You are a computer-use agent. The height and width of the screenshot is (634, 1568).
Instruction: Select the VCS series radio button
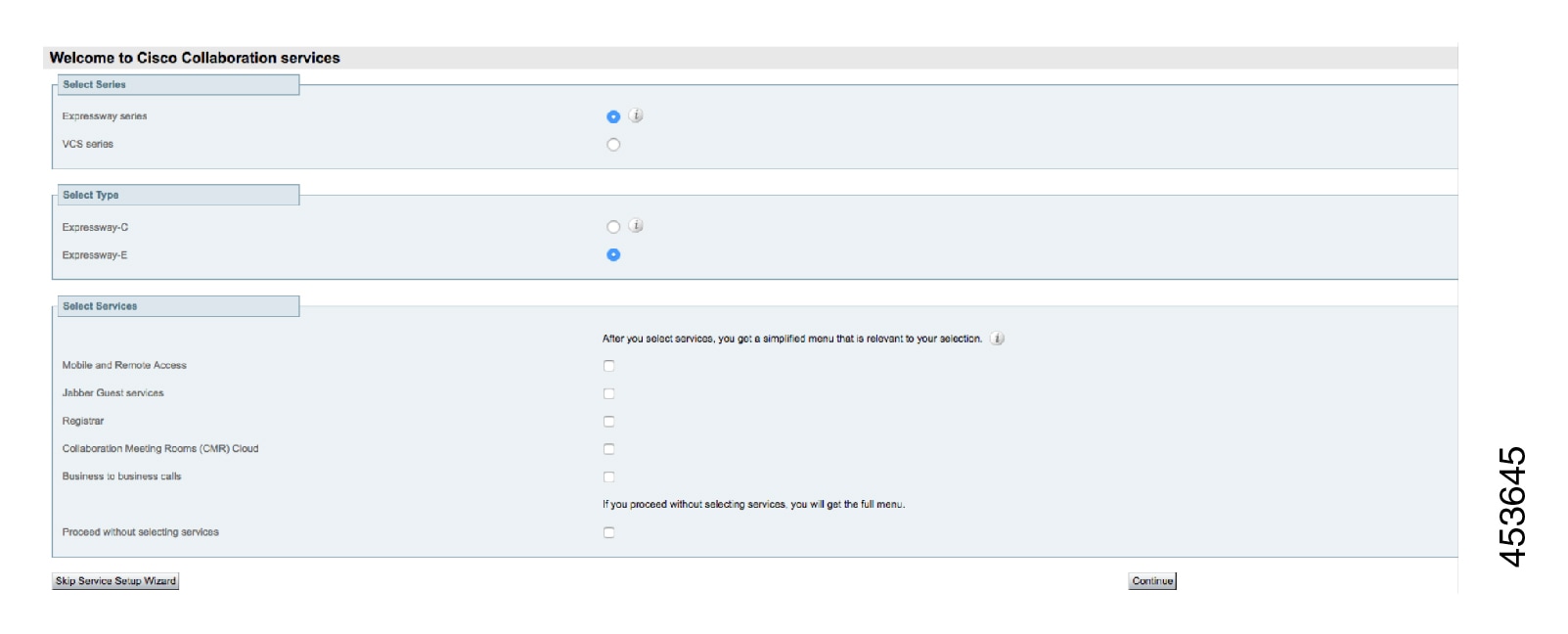pos(613,145)
